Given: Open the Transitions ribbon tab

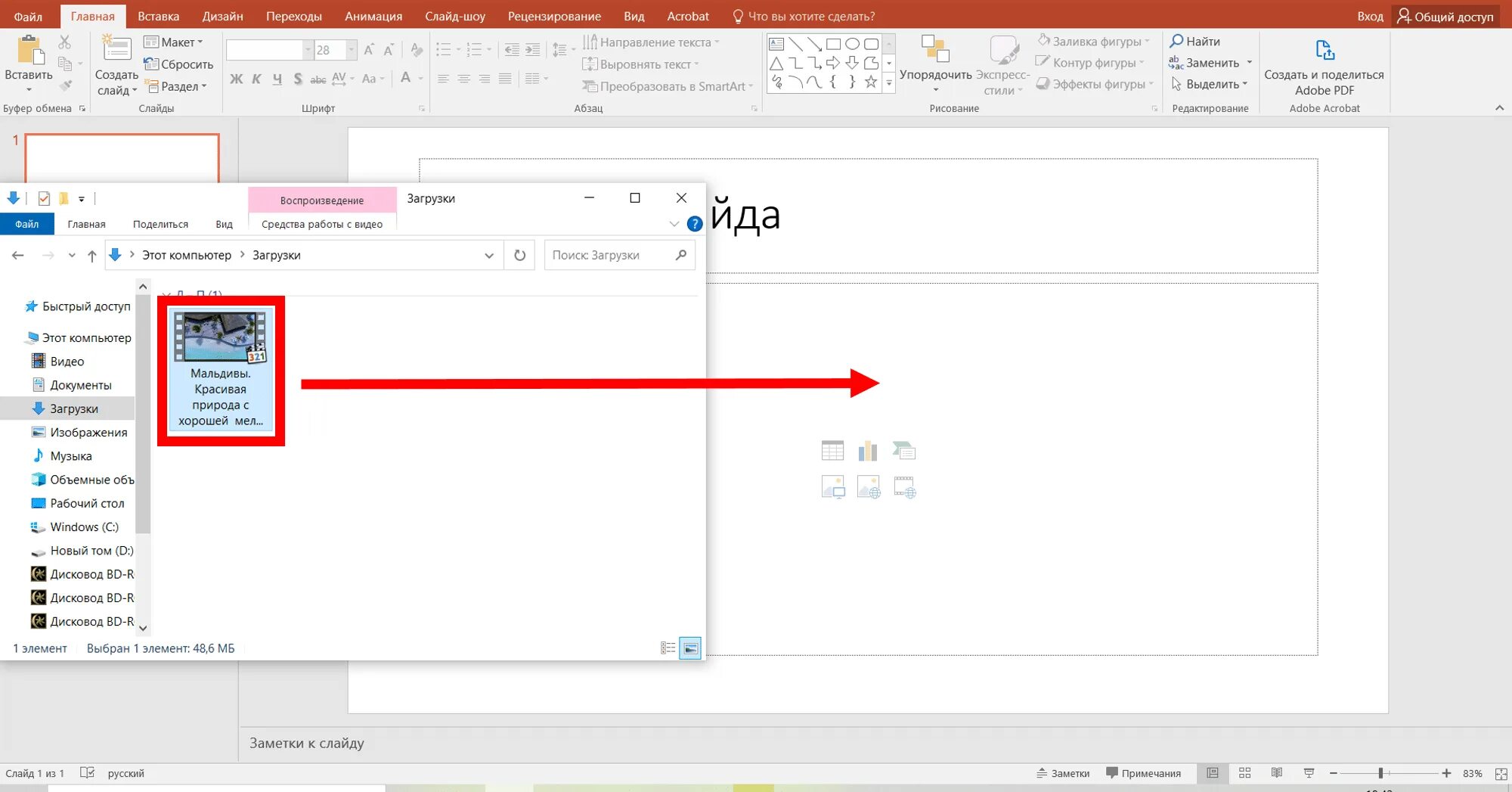Looking at the screenshot, I should (294, 16).
